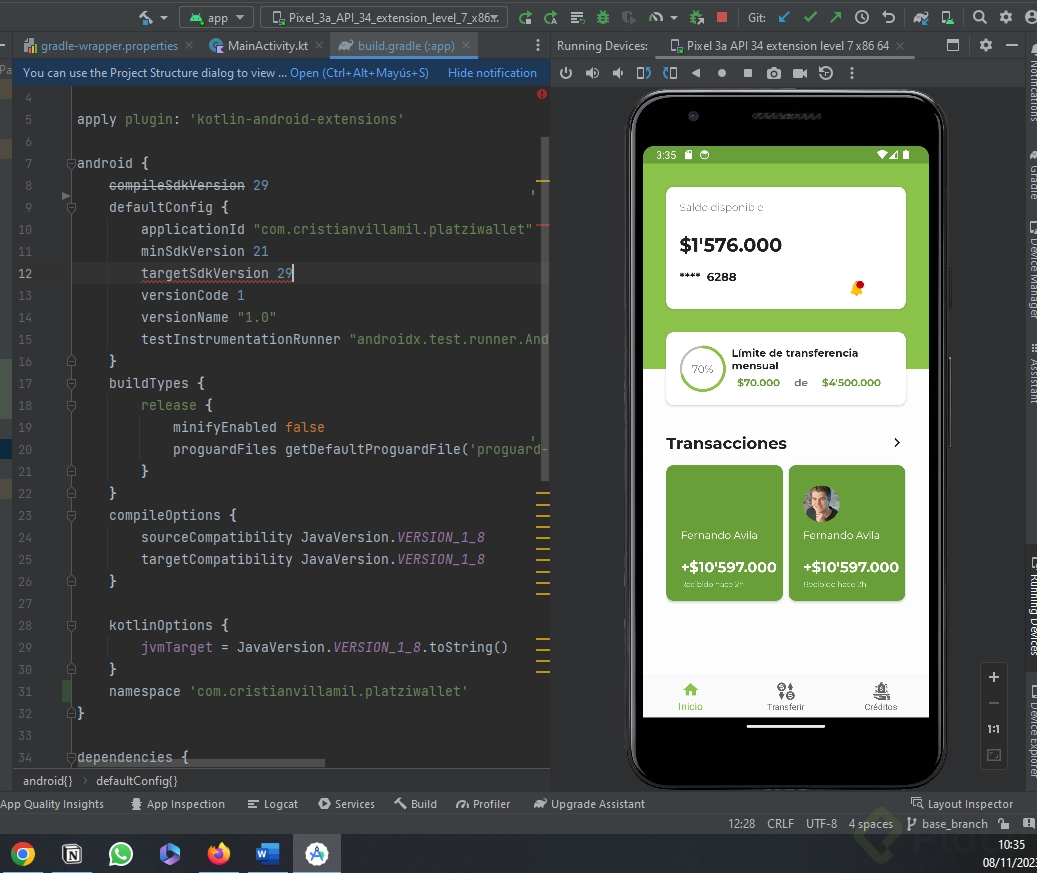Start debugging with the green bug icon
Screen dimensions: 1037x873
[x=602, y=18]
